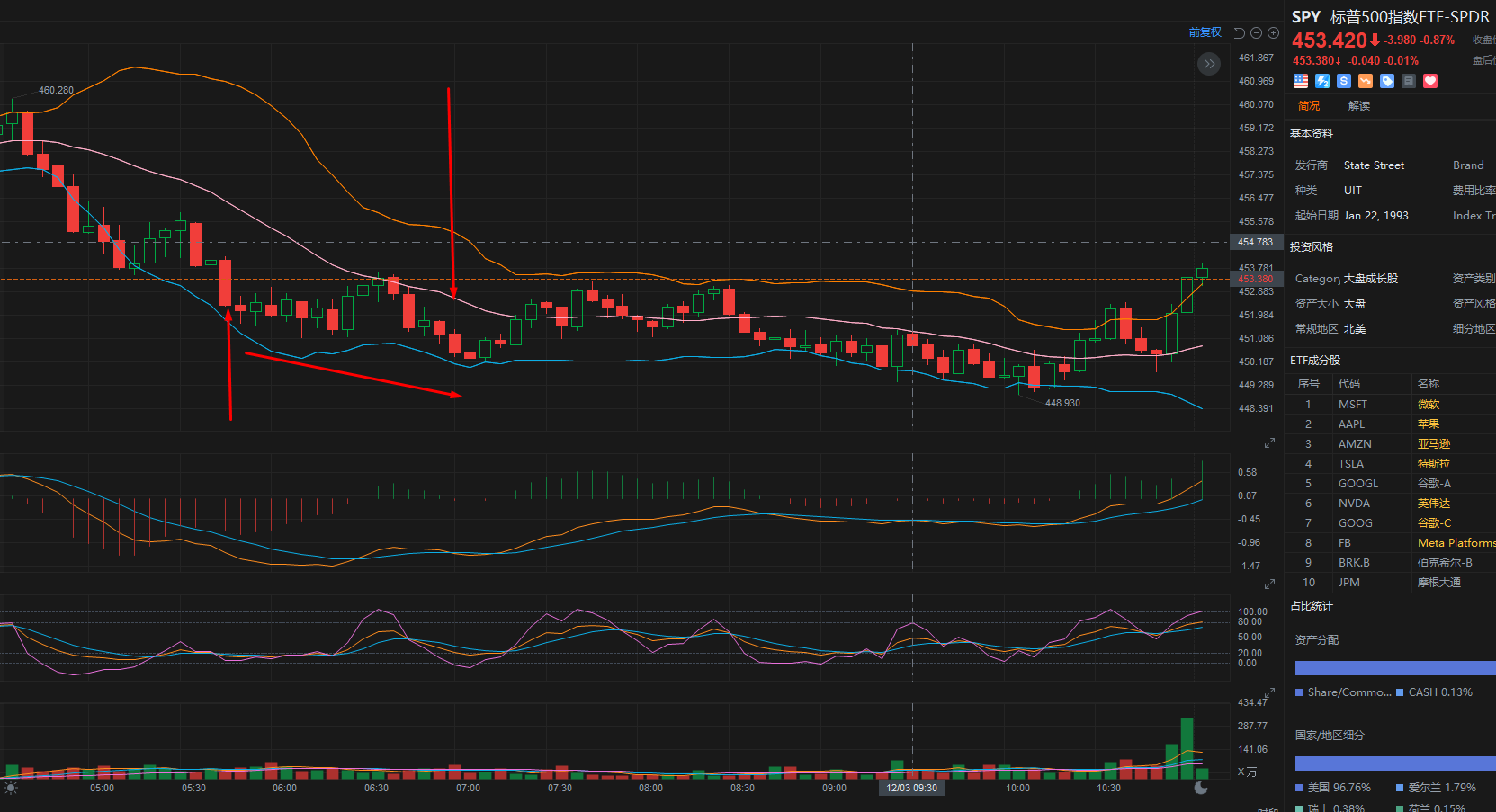Screen dimensions: 1496x812
Task: Click the 国家/地区细分 distribution bar
Action: [1395, 763]
